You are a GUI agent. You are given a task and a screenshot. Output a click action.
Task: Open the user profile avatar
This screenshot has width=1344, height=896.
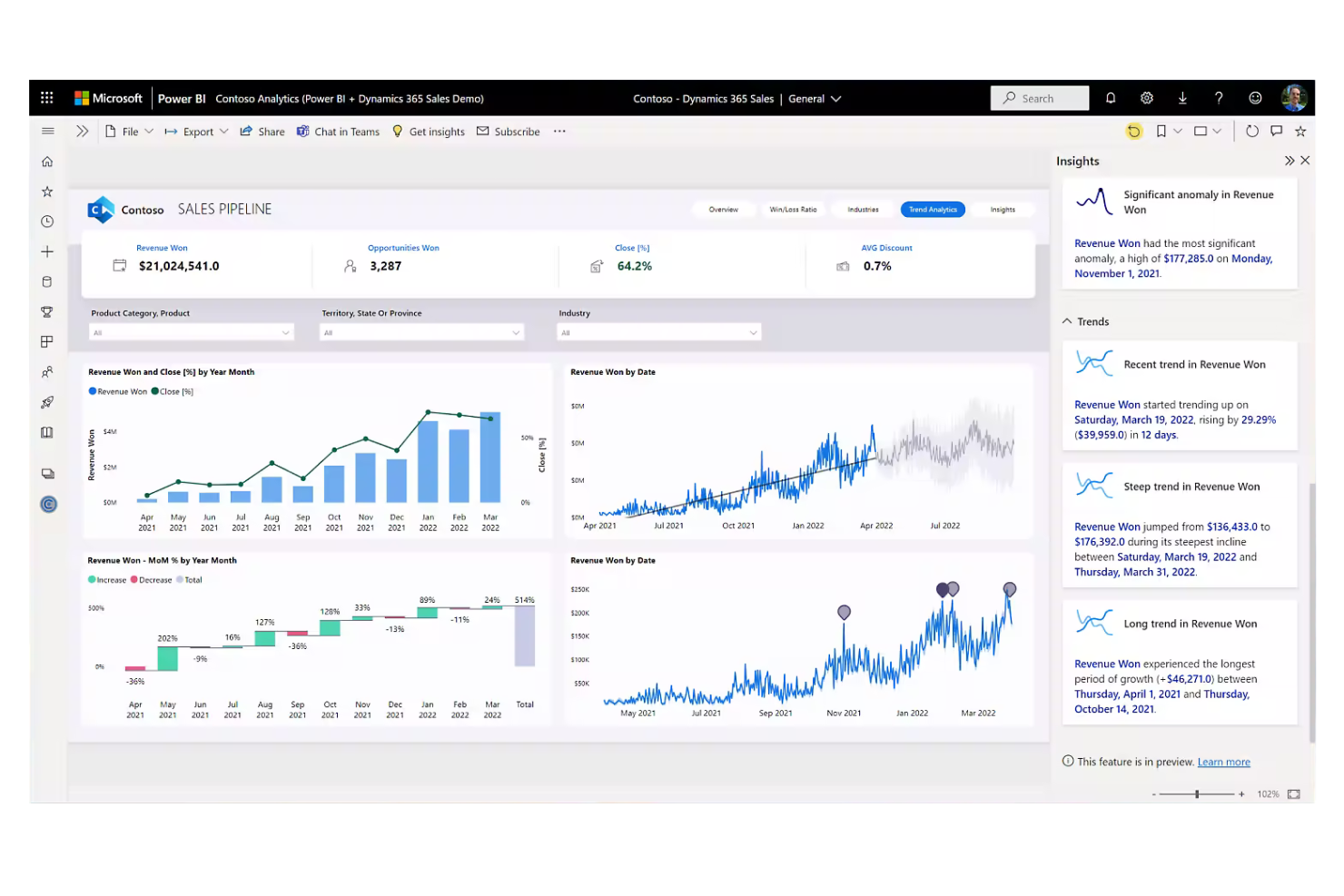[x=1294, y=98]
